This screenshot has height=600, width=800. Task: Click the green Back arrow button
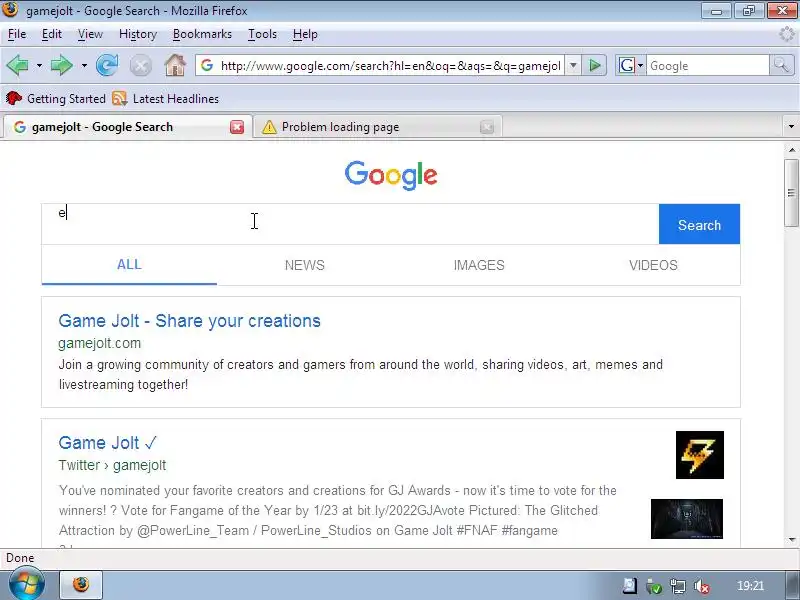tap(17, 65)
